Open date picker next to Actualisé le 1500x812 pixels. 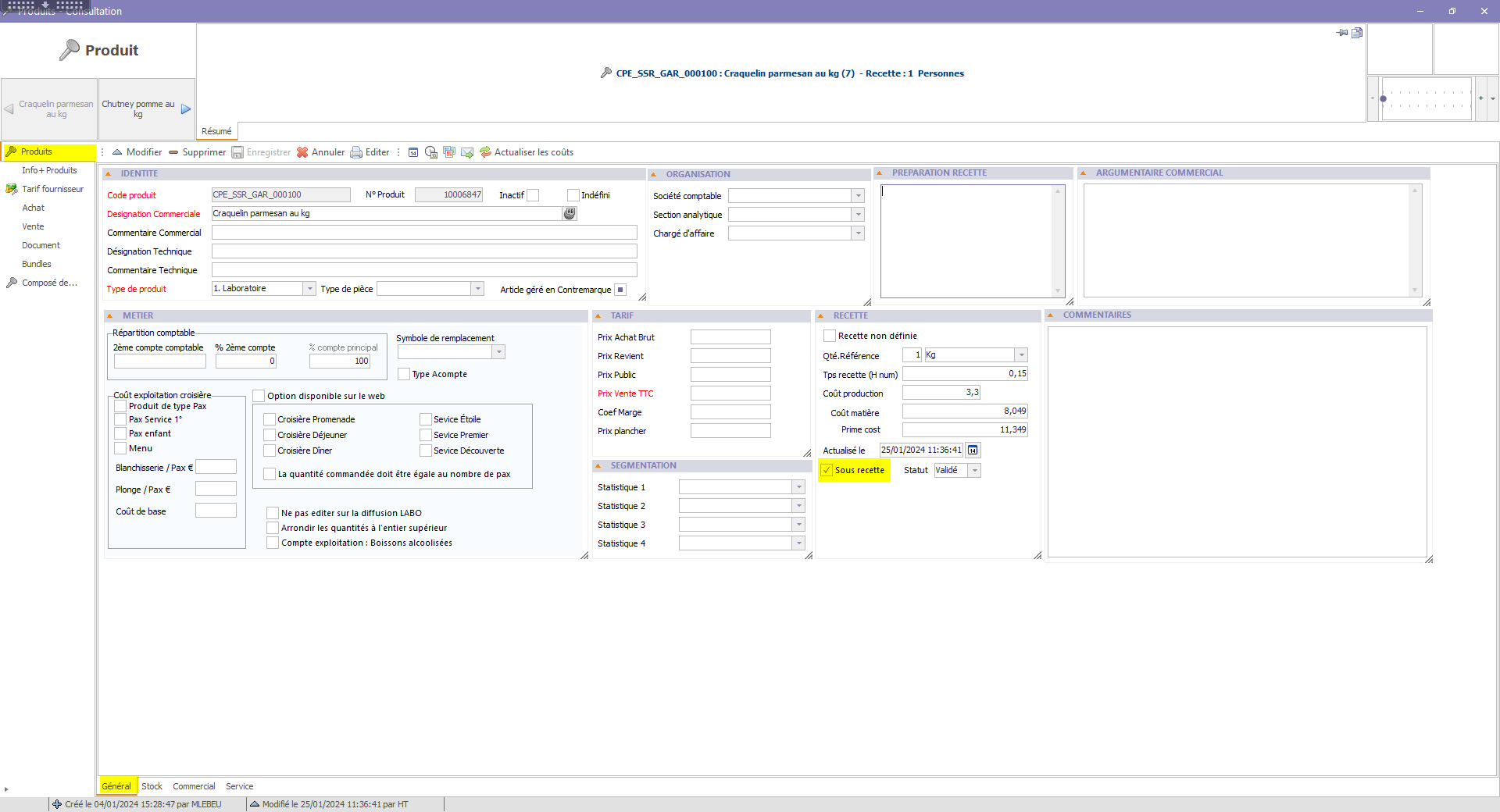pos(973,451)
